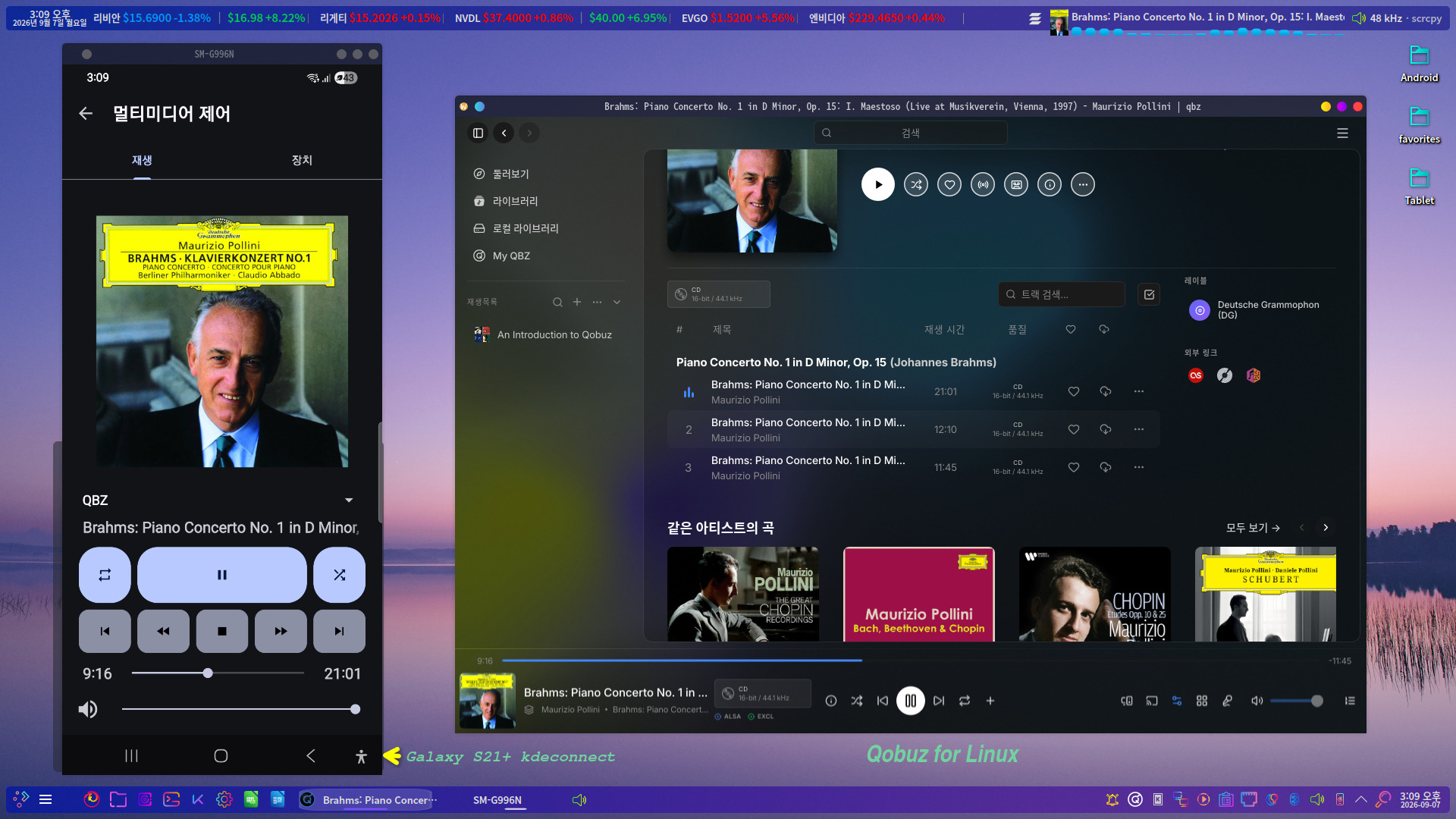The height and width of the screenshot is (819, 1456).
Task: Download the 12:10 track for offline
Action: click(1106, 429)
